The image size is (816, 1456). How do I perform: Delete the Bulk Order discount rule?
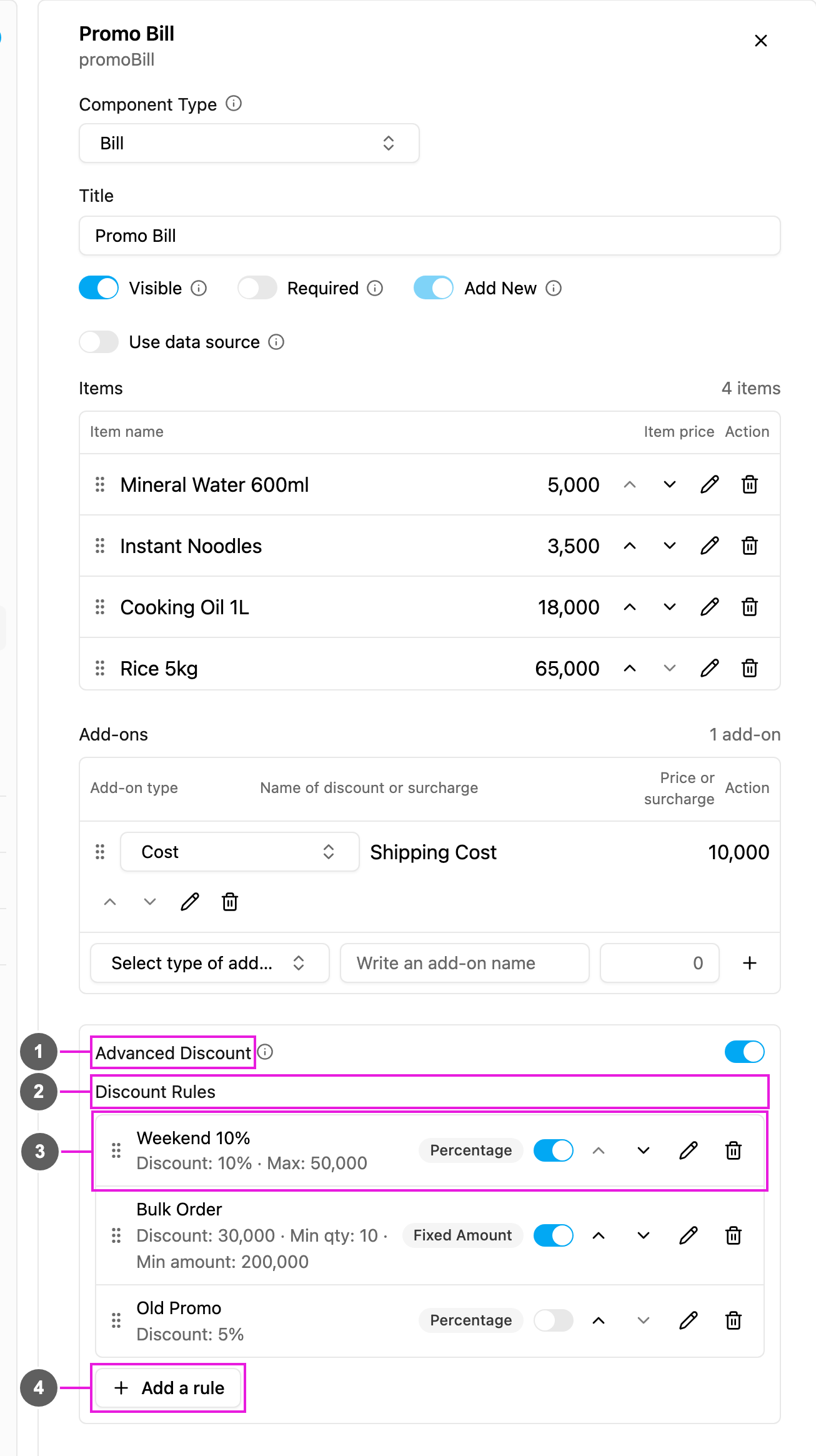tap(734, 1235)
